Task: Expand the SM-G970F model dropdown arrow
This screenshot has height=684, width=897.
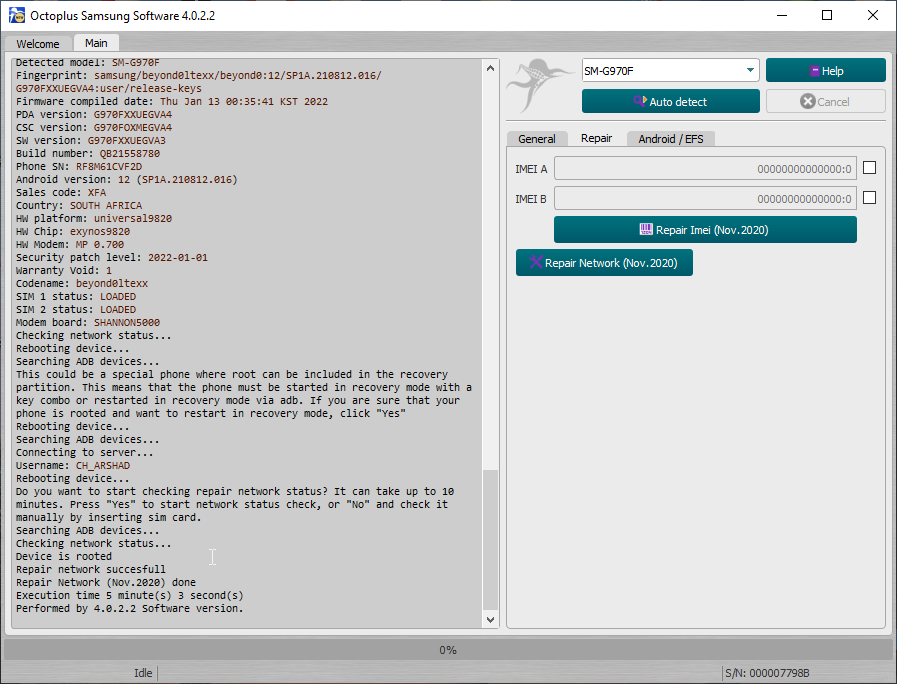Action: (750, 70)
